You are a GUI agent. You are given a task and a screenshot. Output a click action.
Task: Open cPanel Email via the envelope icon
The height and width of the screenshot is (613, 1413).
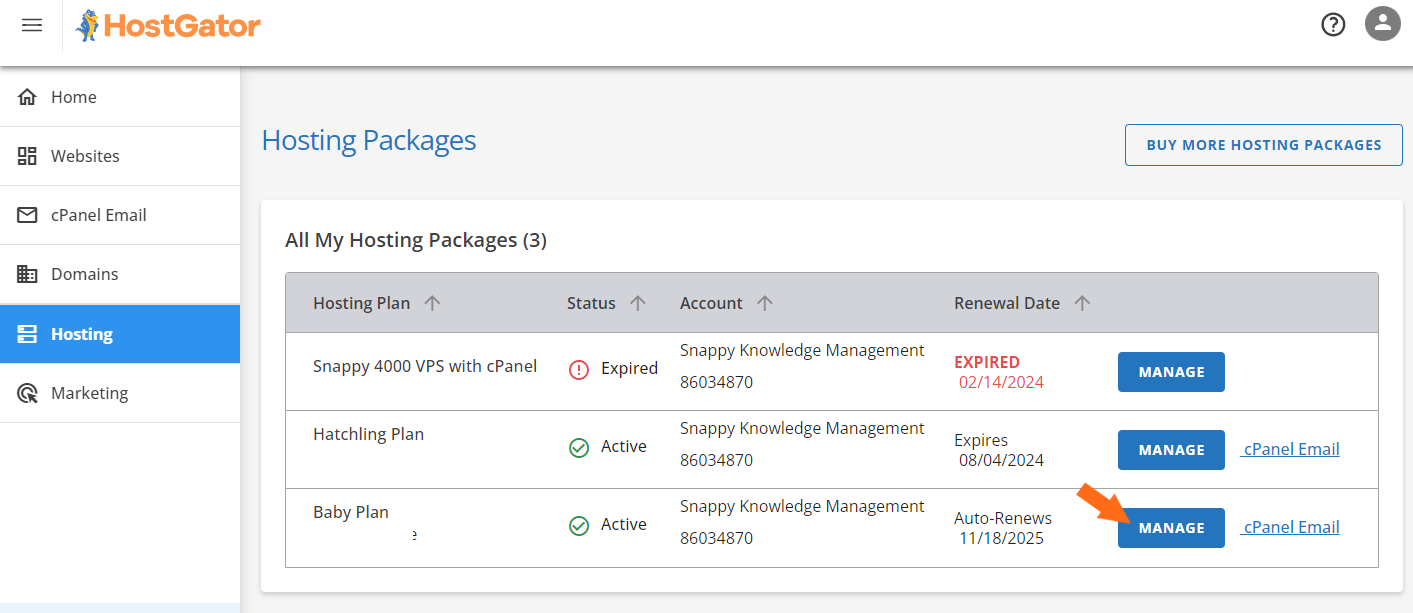pos(23,214)
